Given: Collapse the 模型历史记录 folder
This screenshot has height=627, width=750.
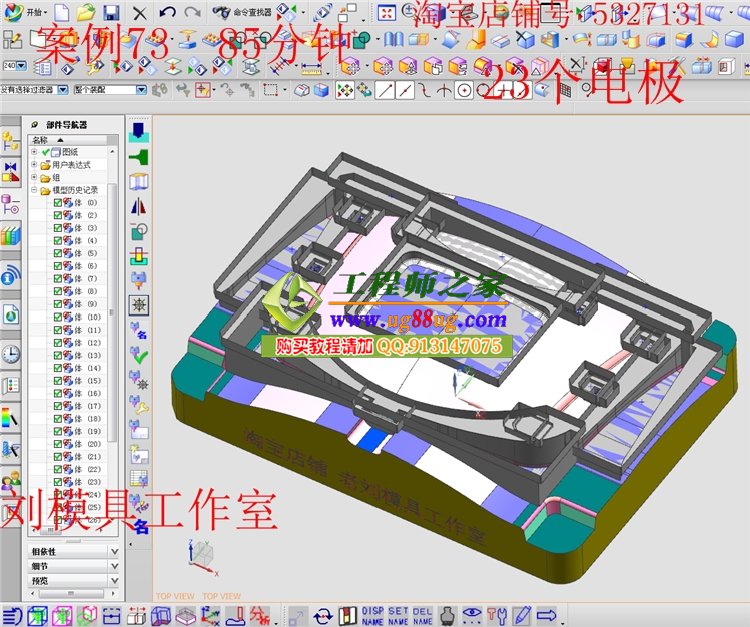Looking at the screenshot, I should pos(34,190).
